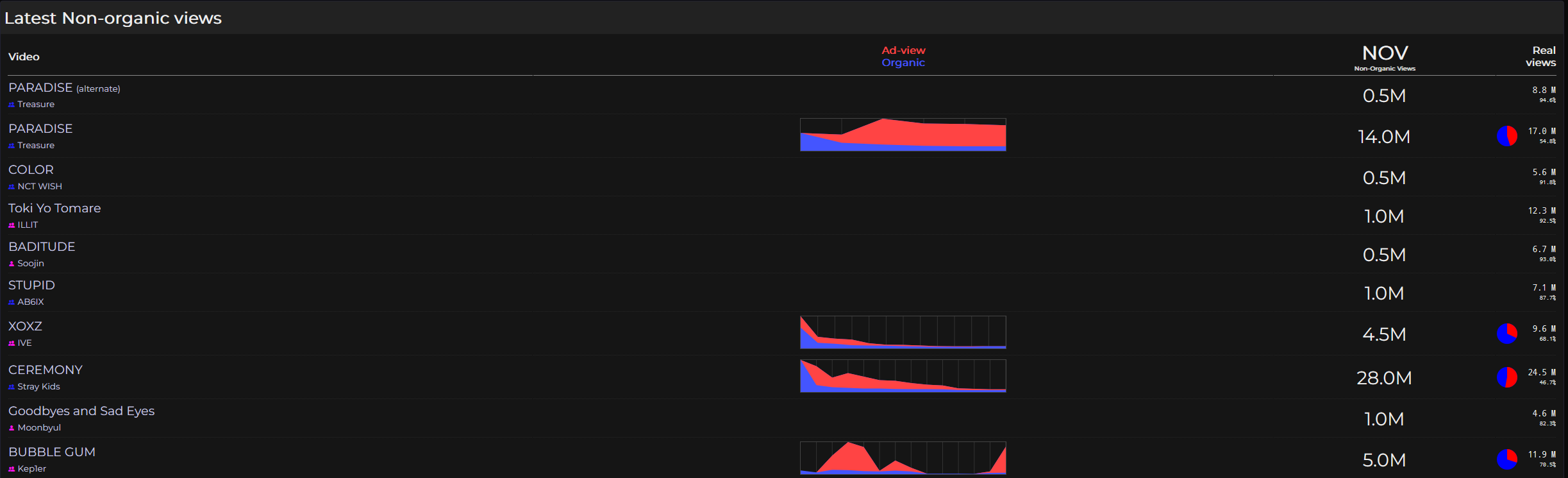The height and width of the screenshot is (478, 1568).
Task: Click the NOV column header
Action: 1385,57
